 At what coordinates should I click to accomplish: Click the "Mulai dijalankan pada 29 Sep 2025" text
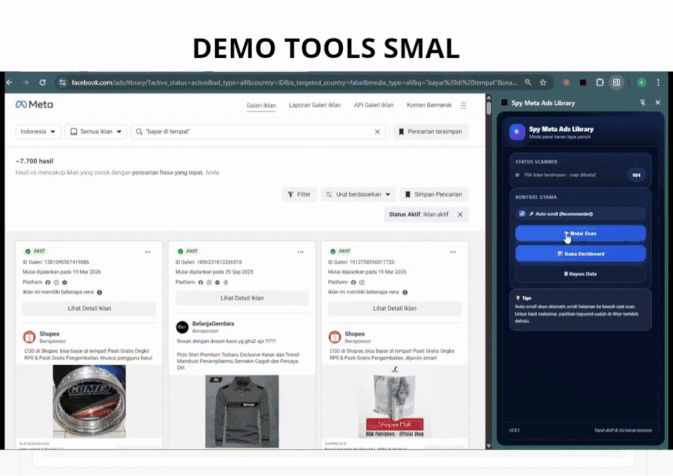tap(214, 272)
